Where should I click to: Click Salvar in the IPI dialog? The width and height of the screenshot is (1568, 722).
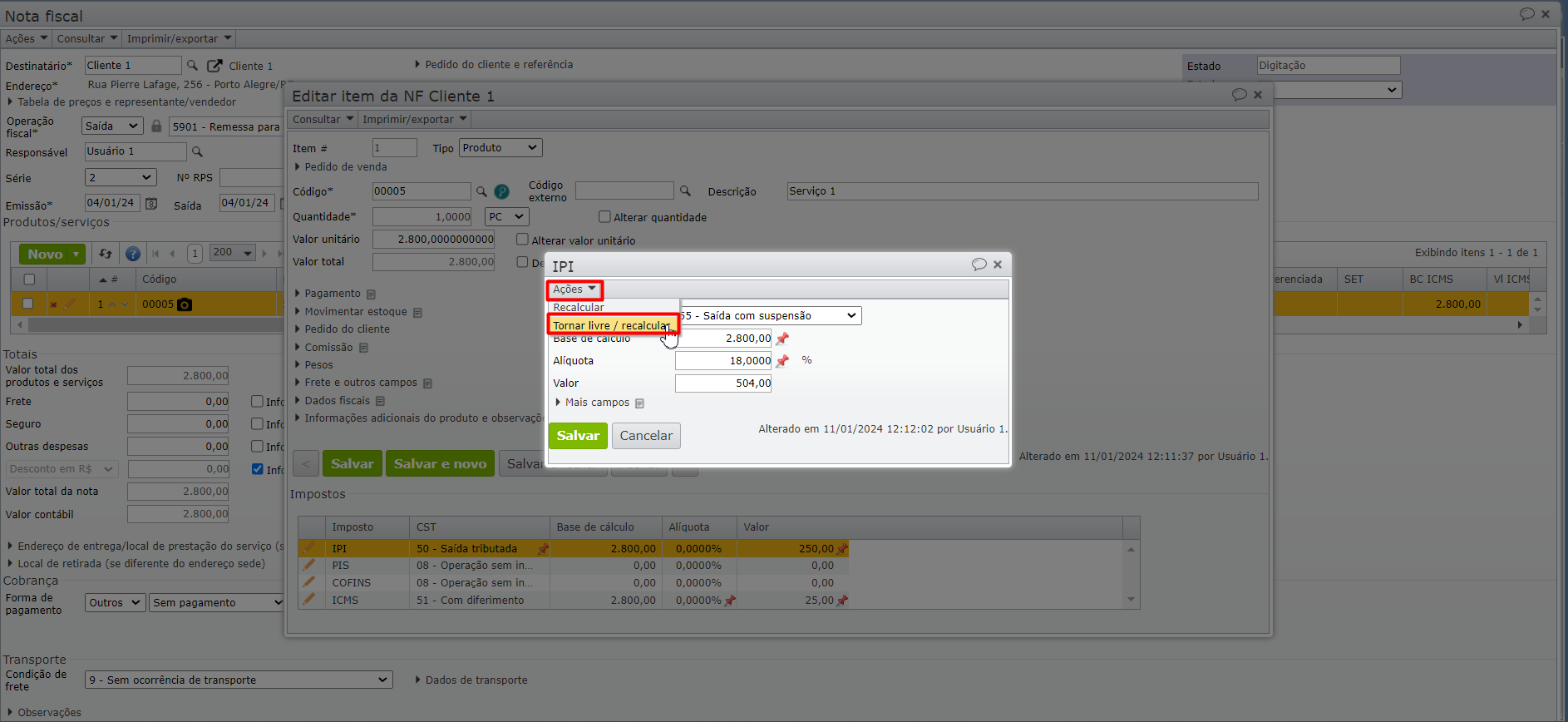point(578,436)
